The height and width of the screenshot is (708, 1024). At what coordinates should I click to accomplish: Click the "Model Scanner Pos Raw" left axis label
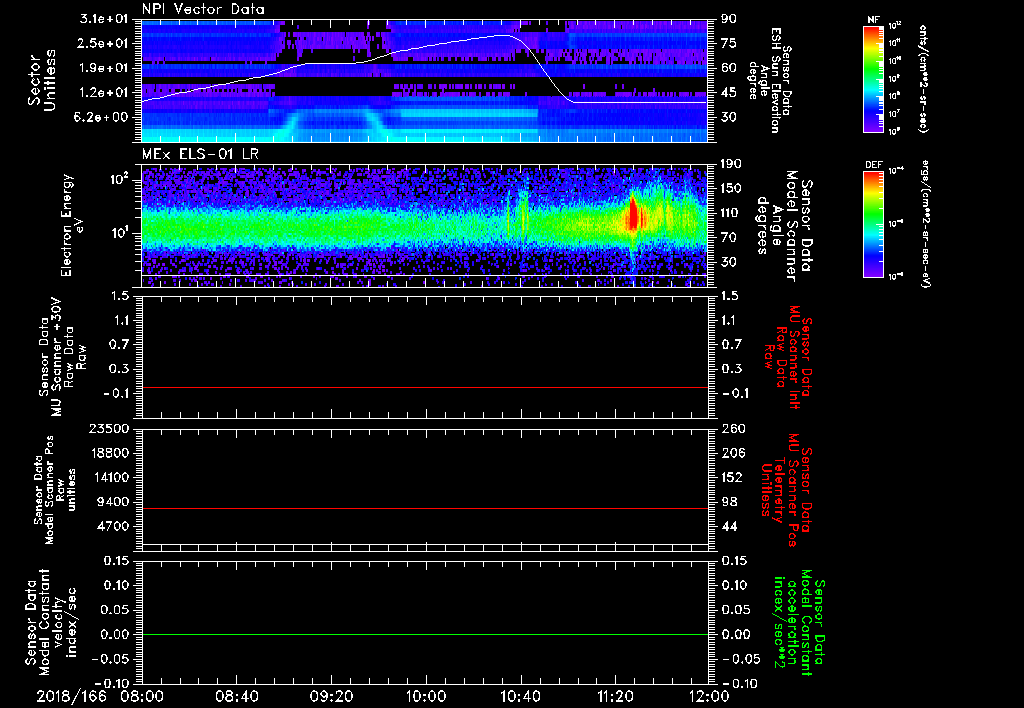click(x=55, y=490)
